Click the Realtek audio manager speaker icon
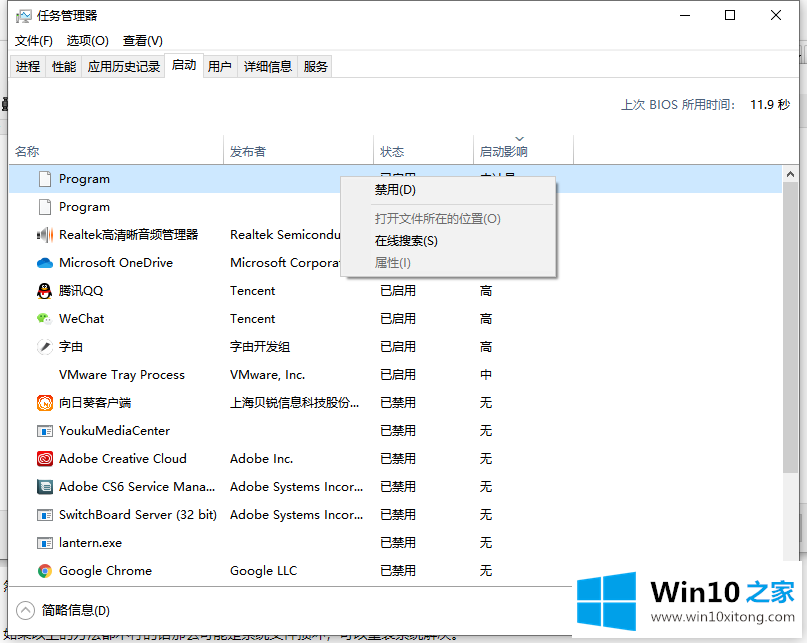This screenshot has width=807, height=643. click(x=45, y=235)
